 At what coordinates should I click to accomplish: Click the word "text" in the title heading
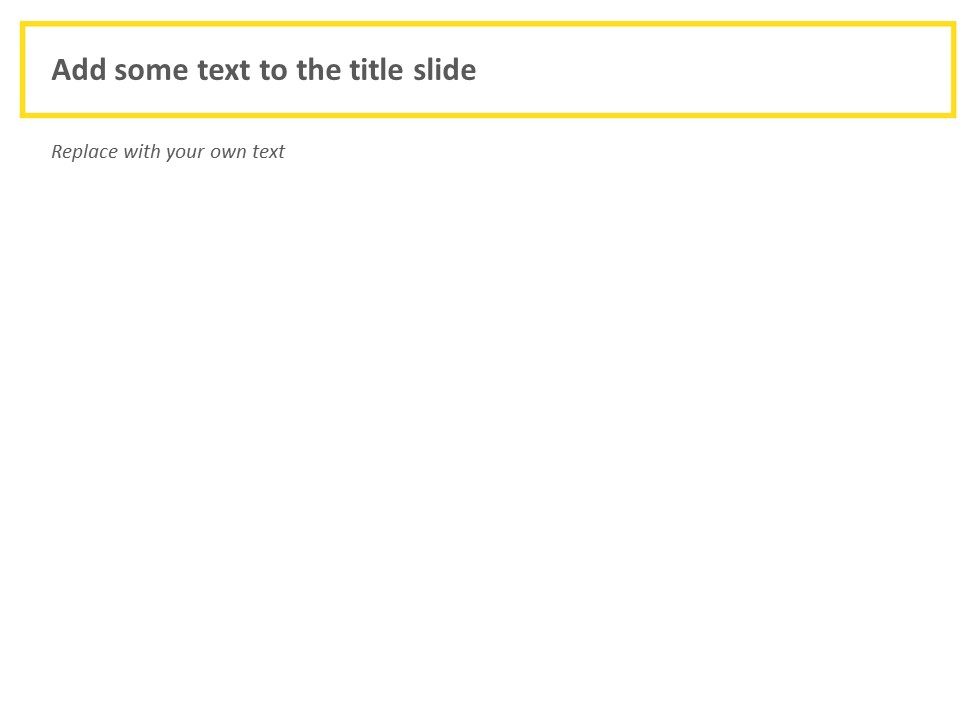point(224,70)
